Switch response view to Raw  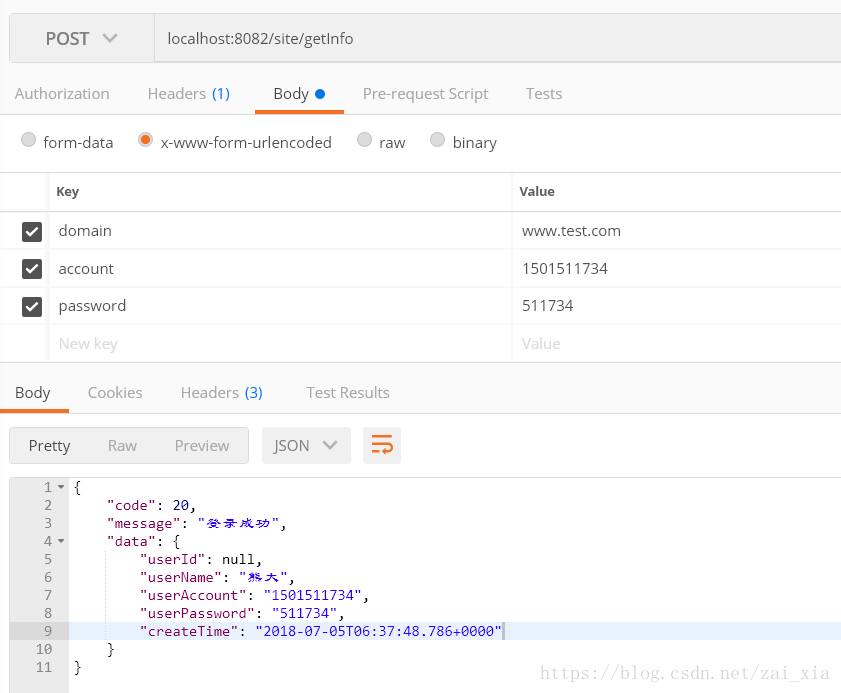coord(122,445)
